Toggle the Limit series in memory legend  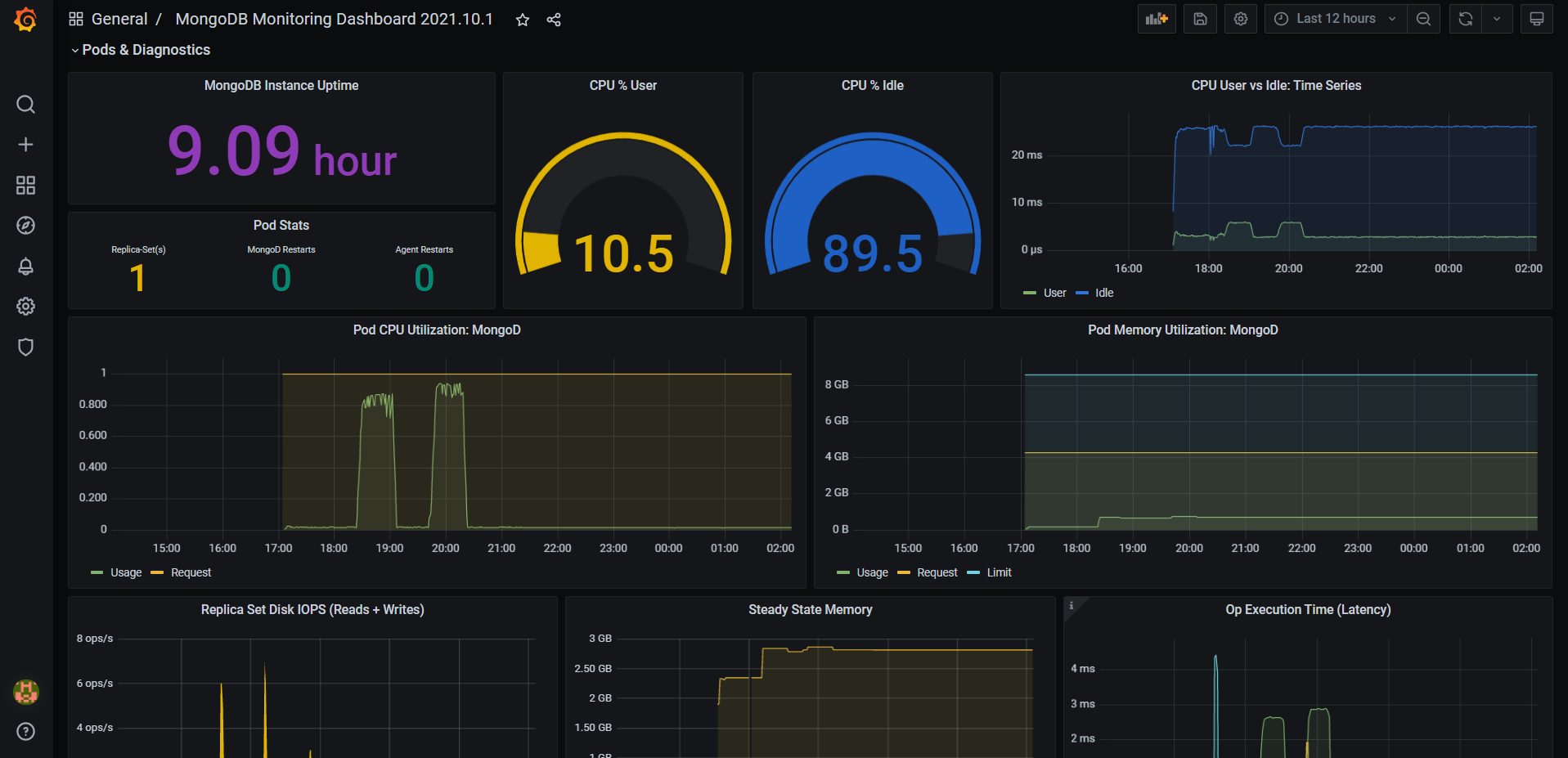[999, 572]
